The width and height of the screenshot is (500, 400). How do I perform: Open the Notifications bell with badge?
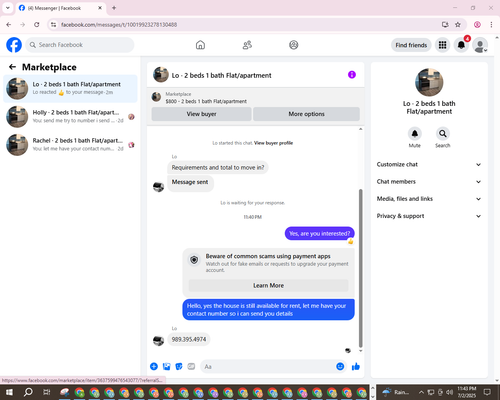(462, 45)
